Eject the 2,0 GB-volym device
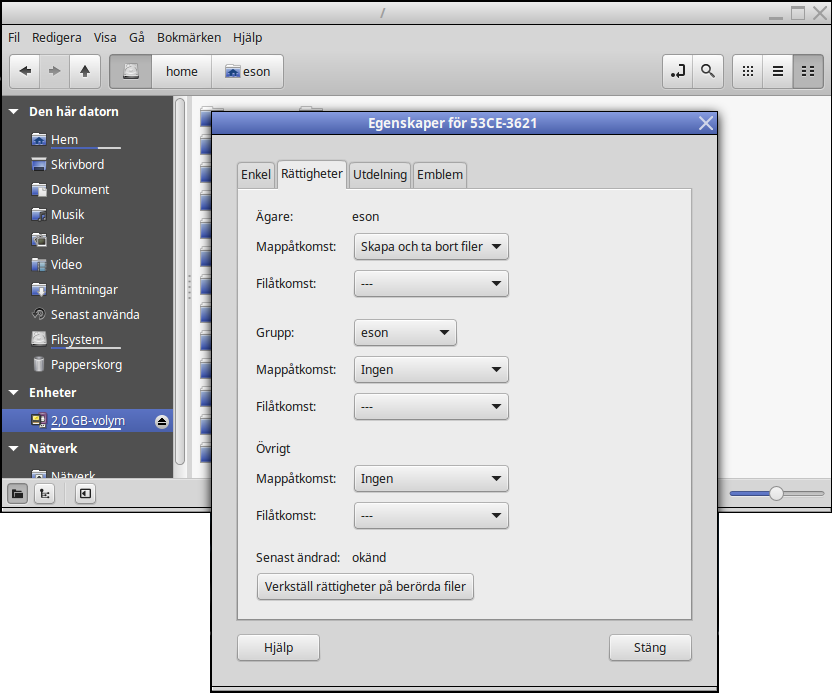The height and width of the screenshot is (693, 832). (x=162, y=422)
